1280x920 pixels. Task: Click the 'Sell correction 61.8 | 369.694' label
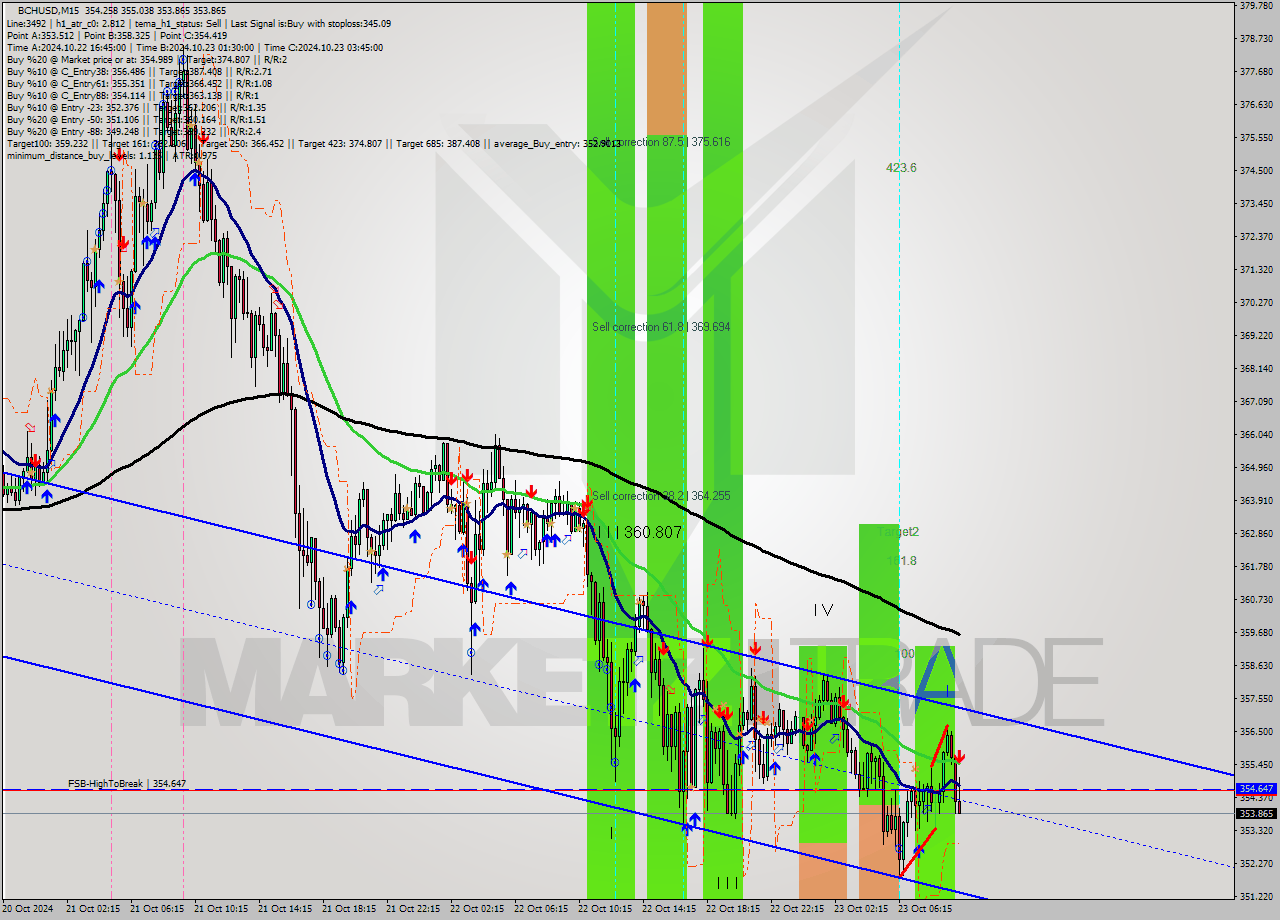pos(661,327)
